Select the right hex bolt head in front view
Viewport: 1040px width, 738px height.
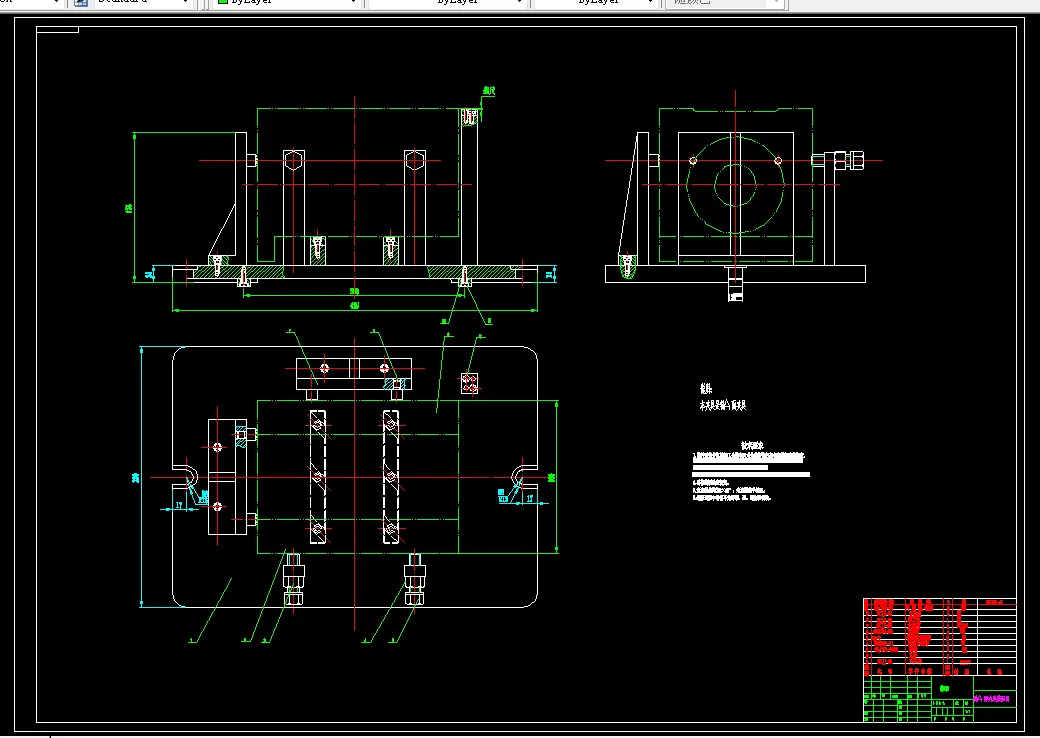(415, 161)
